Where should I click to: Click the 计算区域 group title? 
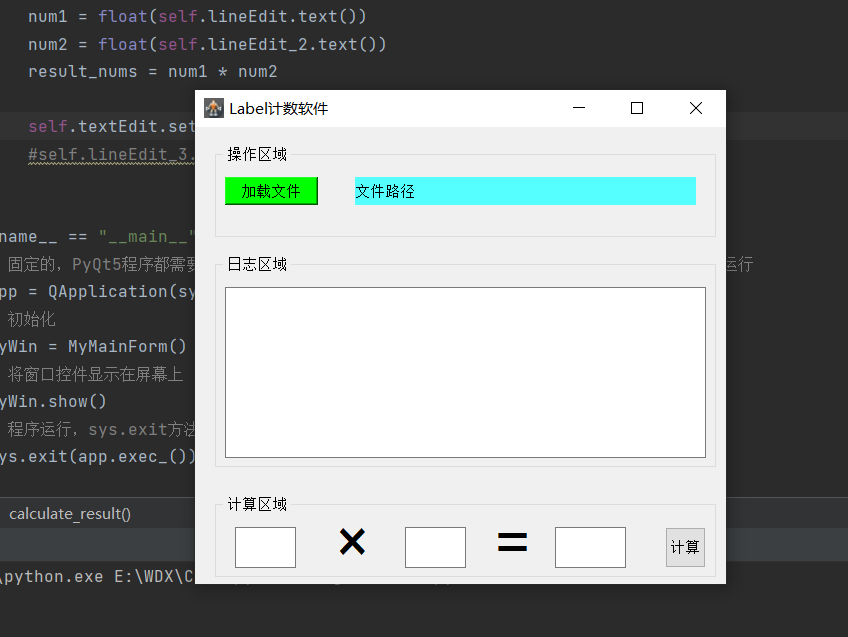257,505
